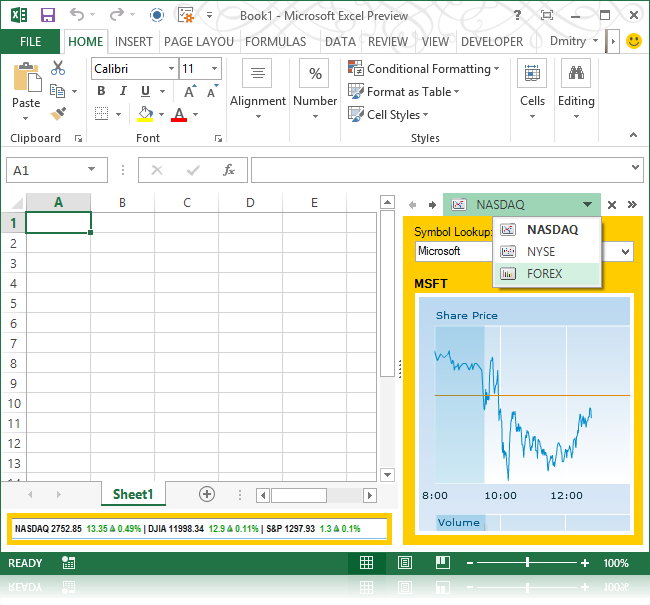The image size is (650, 605).
Task: Click the Paste clipboard icon
Action: click(27, 77)
